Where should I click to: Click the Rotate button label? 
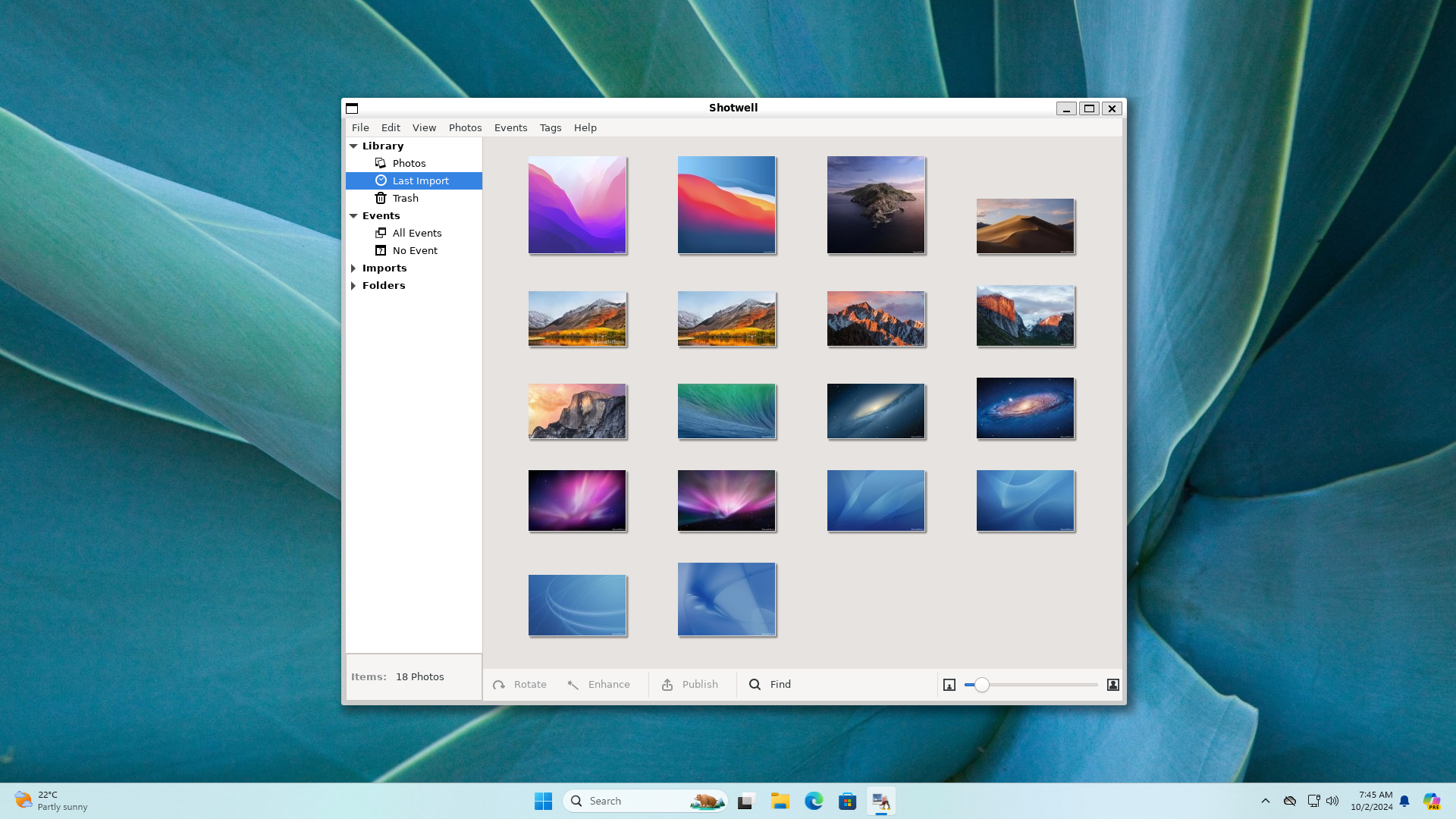(x=530, y=684)
